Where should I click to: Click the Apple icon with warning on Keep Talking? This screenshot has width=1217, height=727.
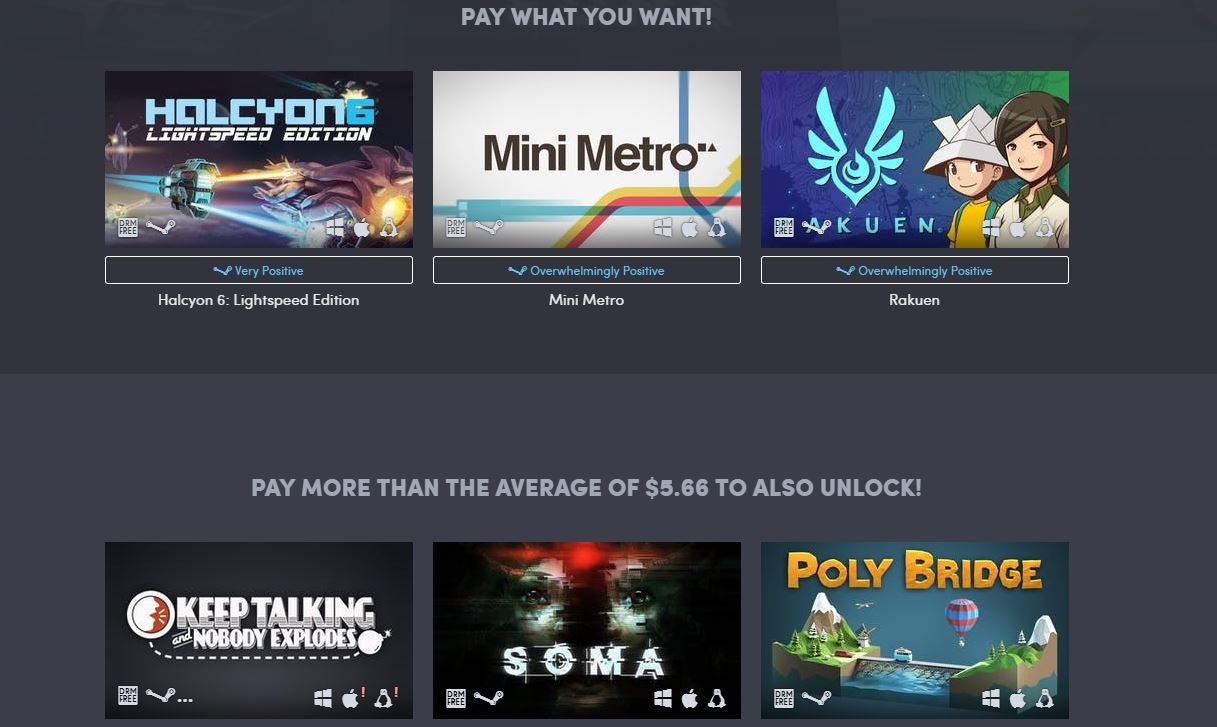click(x=353, y=697)
